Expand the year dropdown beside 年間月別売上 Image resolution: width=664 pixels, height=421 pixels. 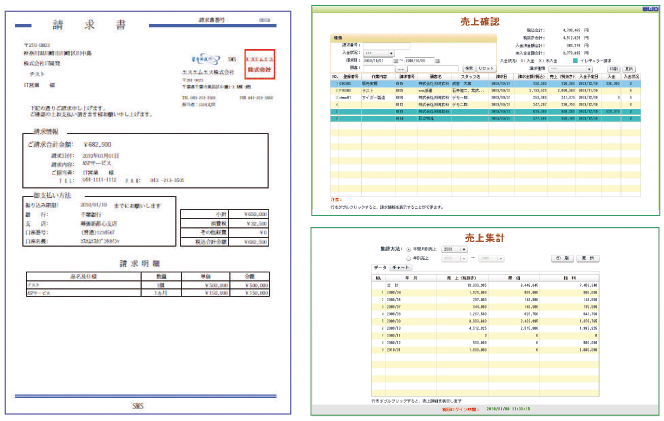click(454, 249)
